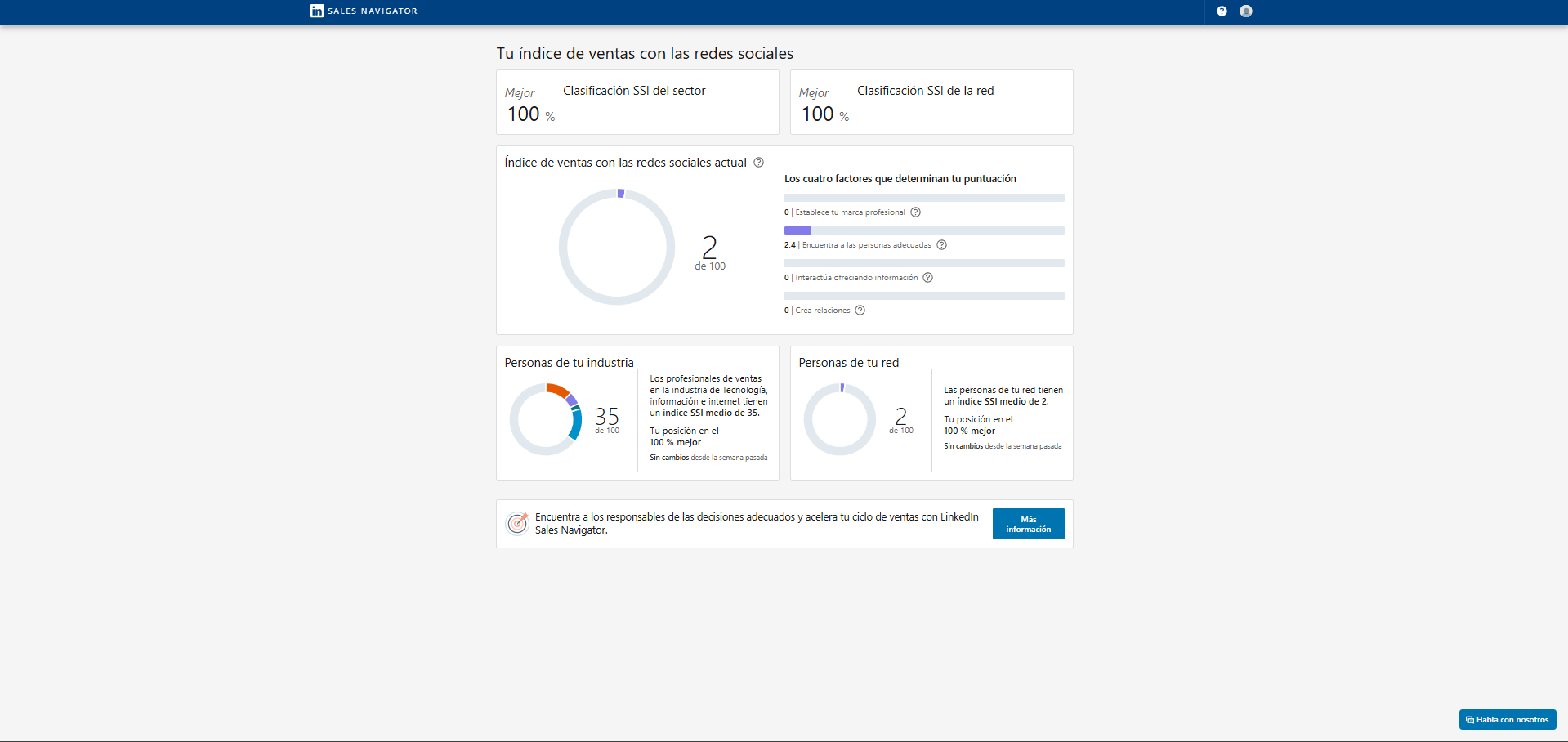Click the main SSI donut chart

click(617, 247)
